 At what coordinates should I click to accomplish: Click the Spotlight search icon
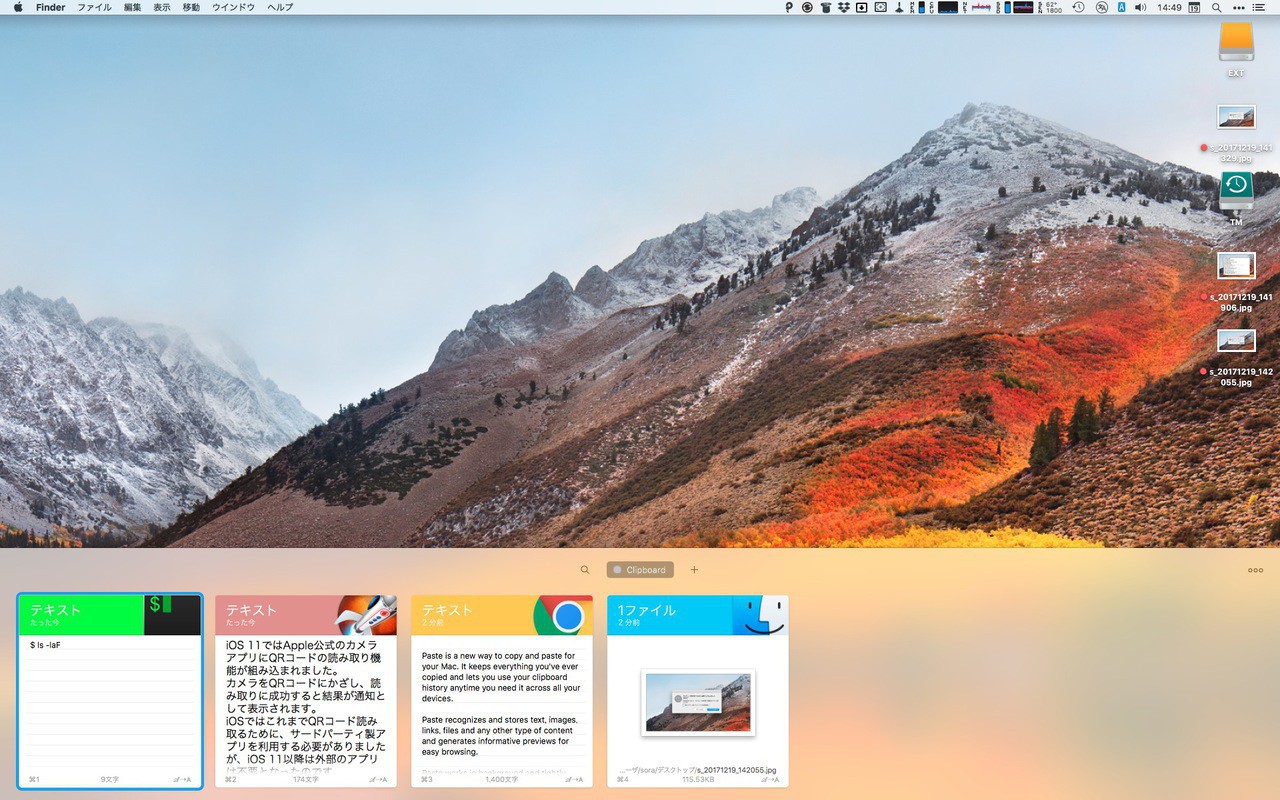(1216, 7)
